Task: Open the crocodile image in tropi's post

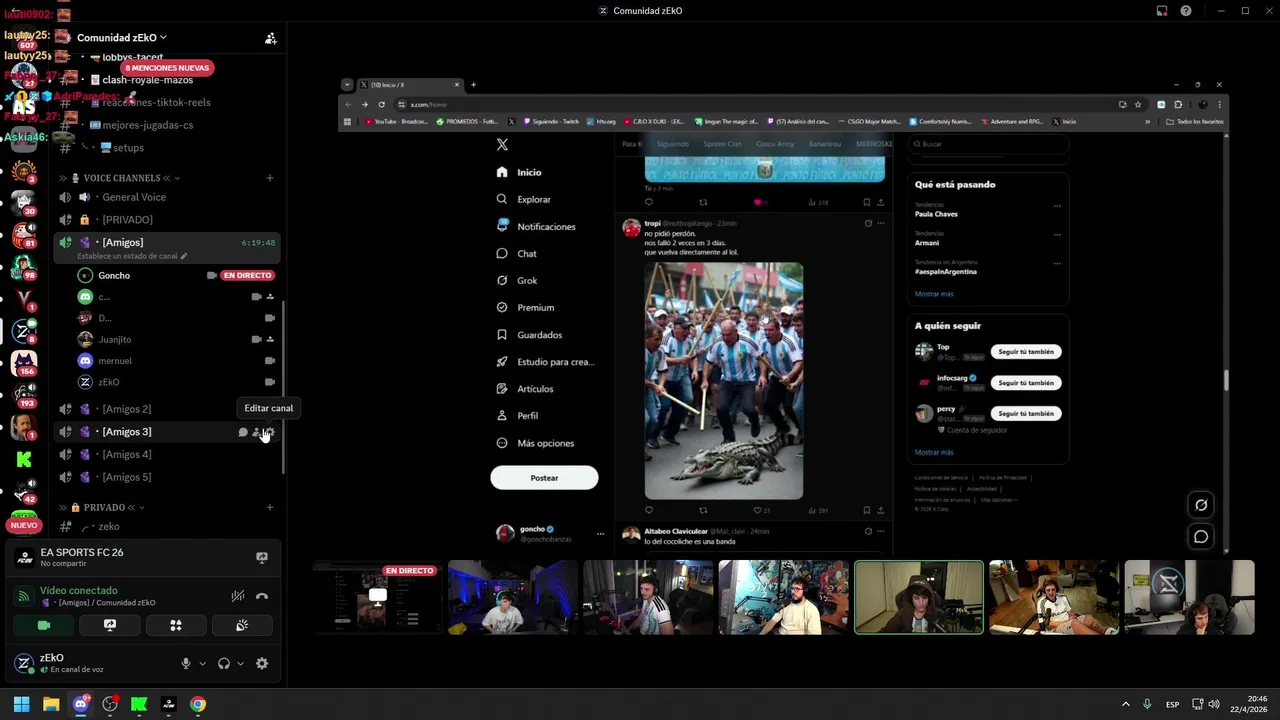Action: 724,381
